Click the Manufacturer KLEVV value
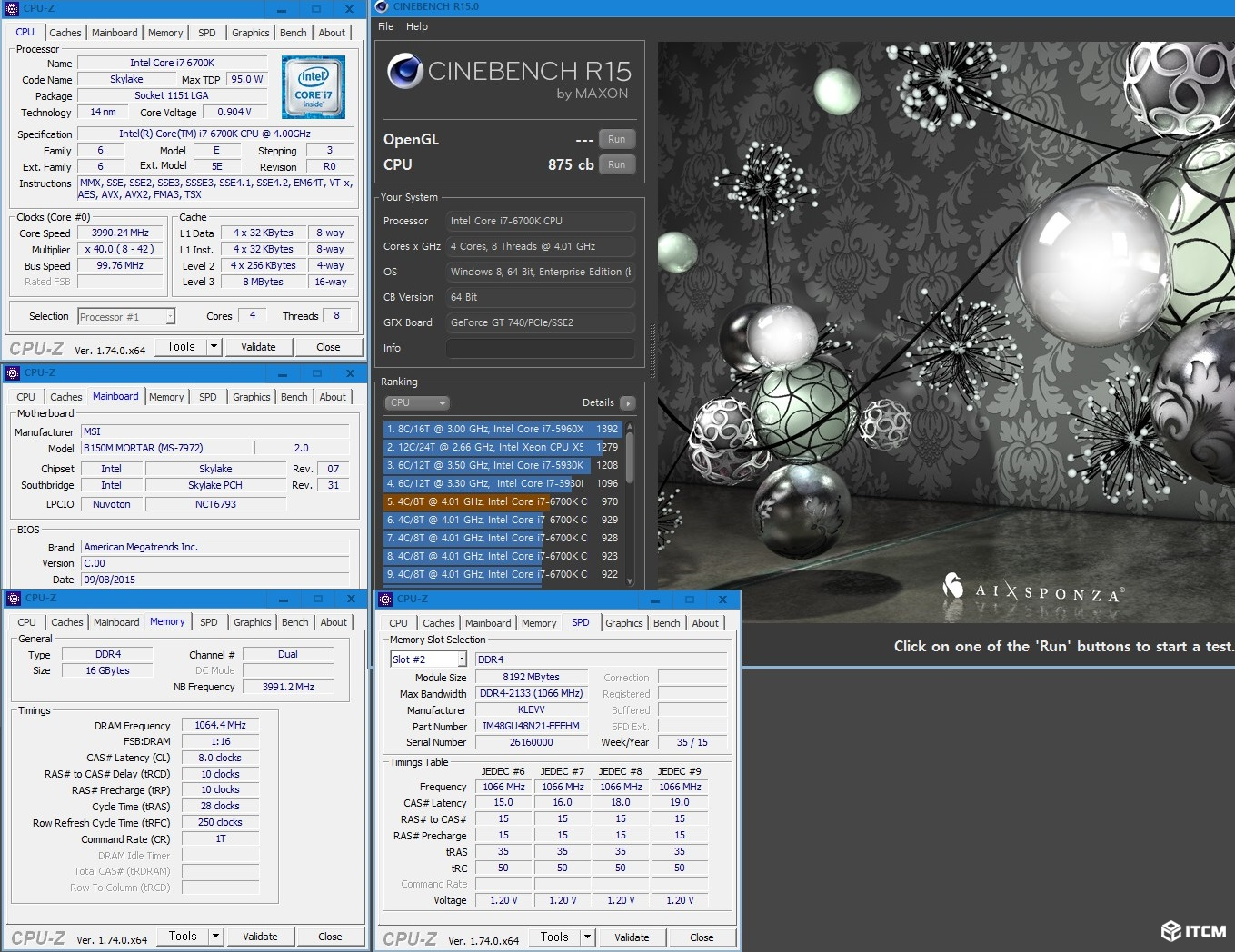The image size is (1235, 952). [531, 709]
